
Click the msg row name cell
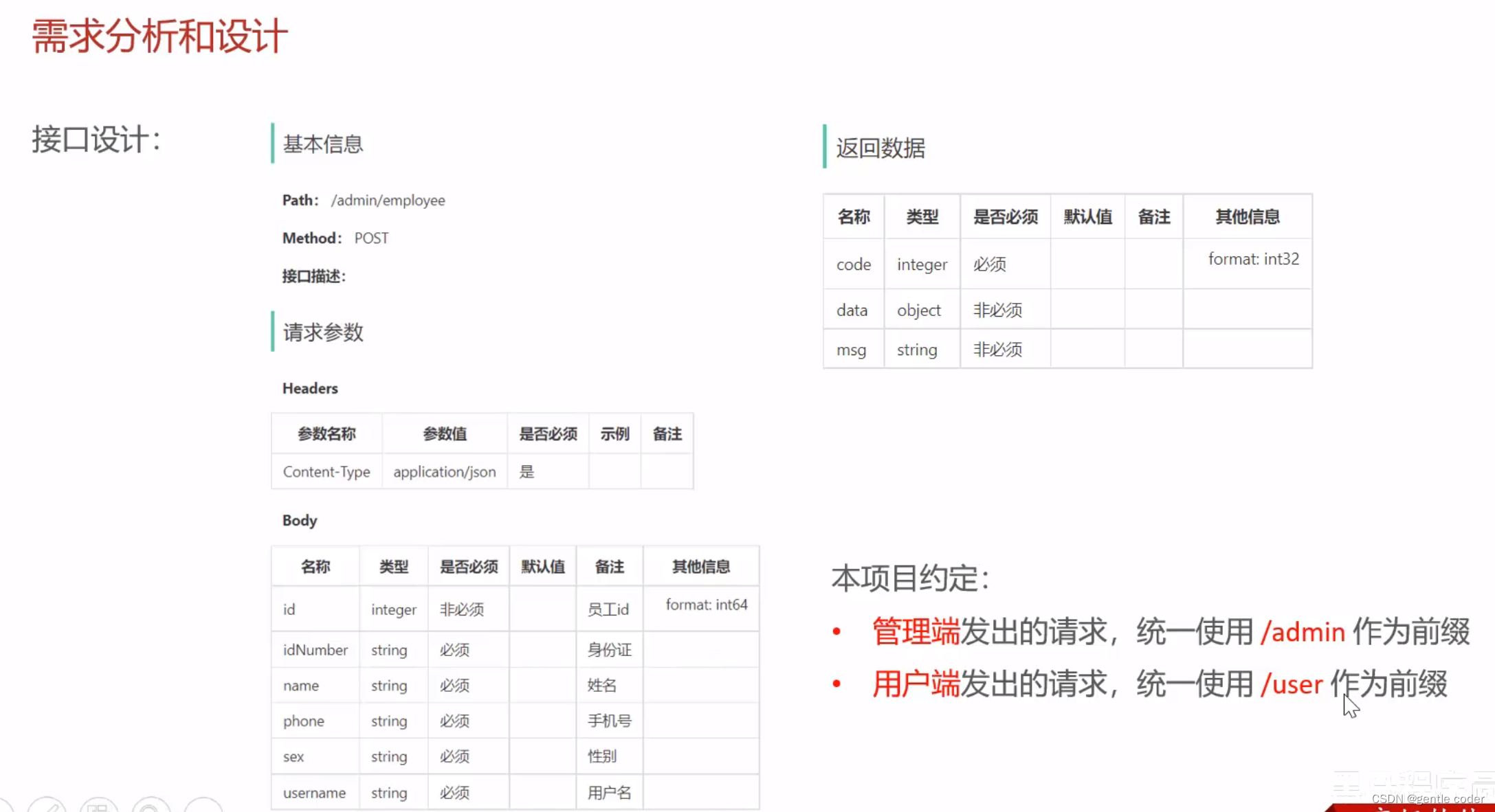pyautogui.click(x=851, y=350)
